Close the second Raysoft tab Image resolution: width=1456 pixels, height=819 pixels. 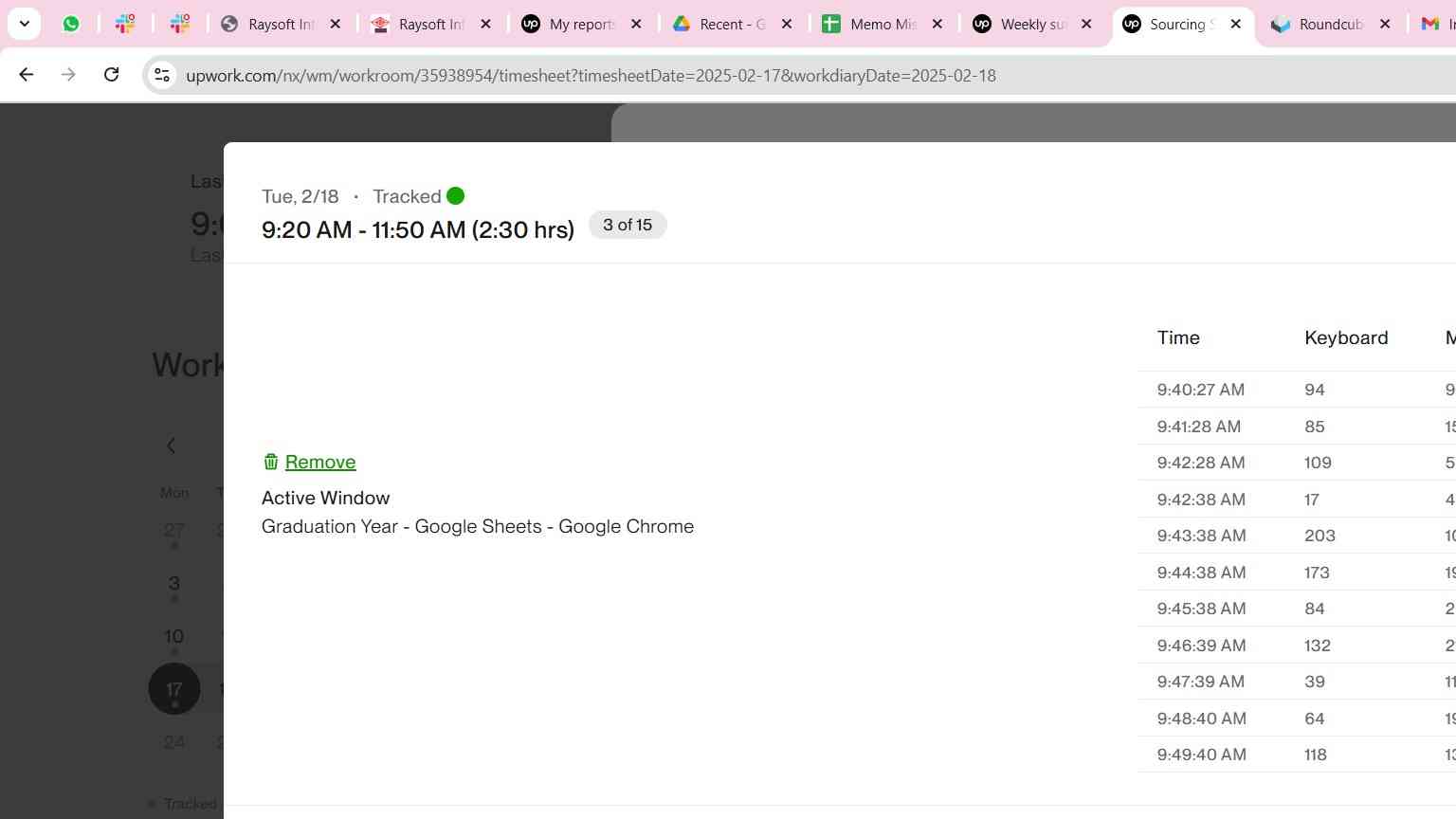click(485, 24)
